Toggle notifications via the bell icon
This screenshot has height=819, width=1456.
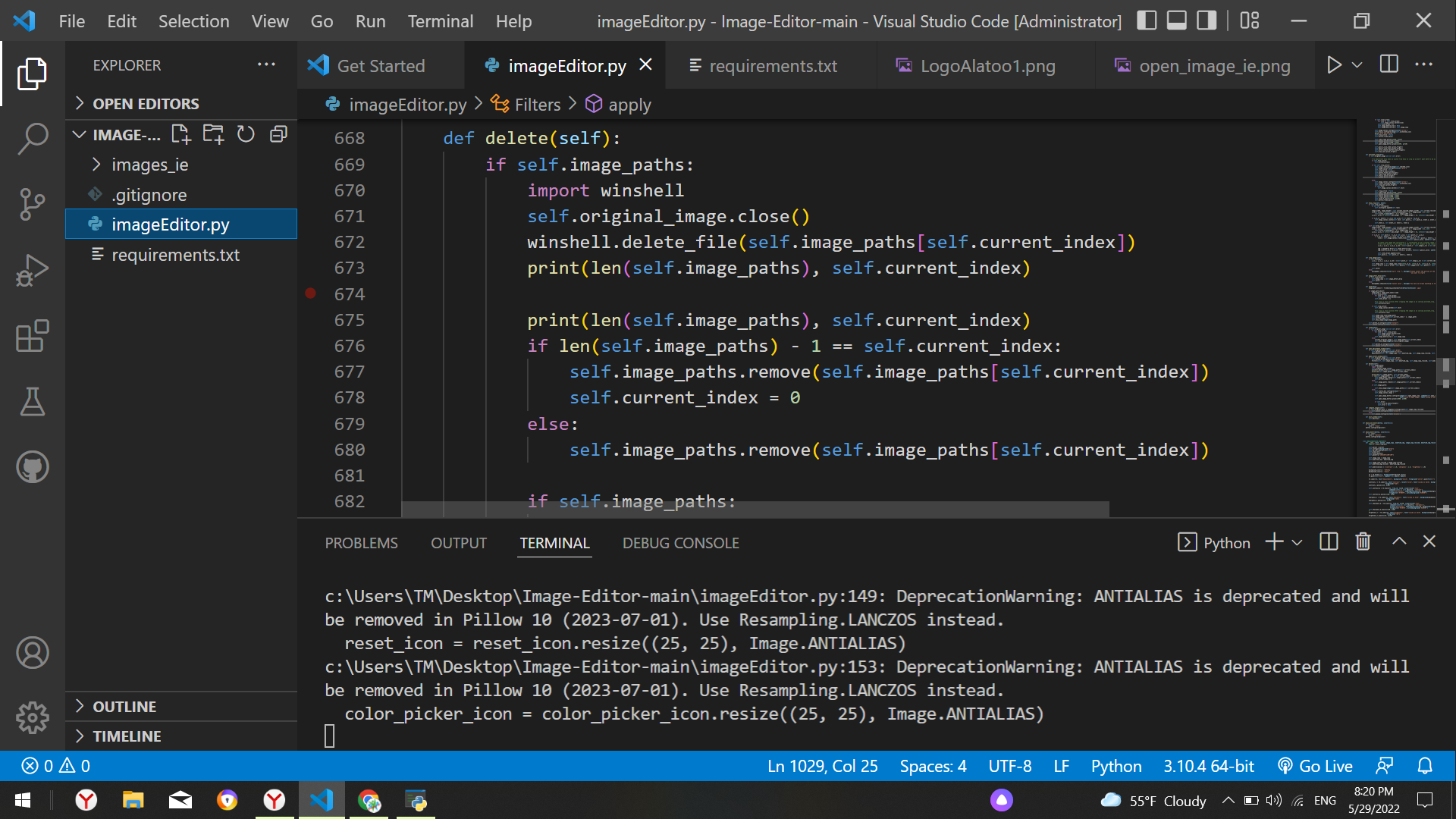click(1423, 766)
